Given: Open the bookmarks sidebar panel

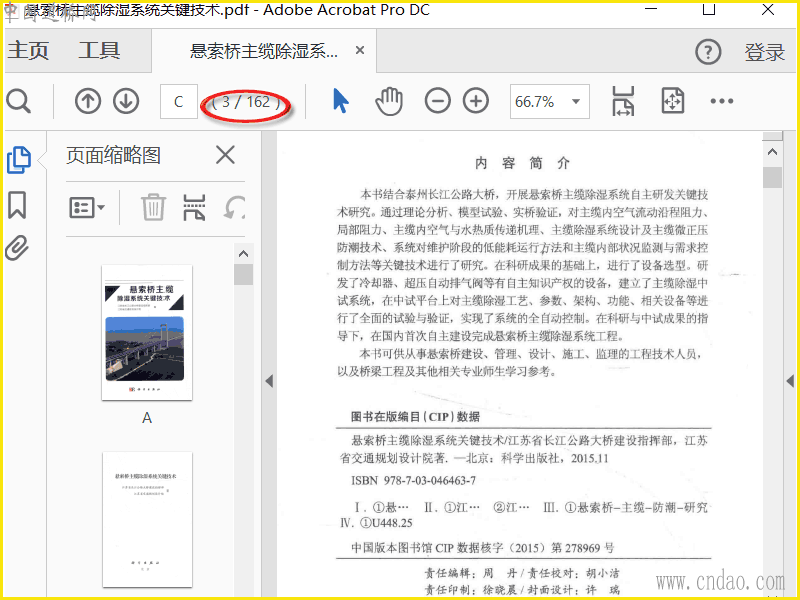Looking at the screenshot, I should click(17, 205).
